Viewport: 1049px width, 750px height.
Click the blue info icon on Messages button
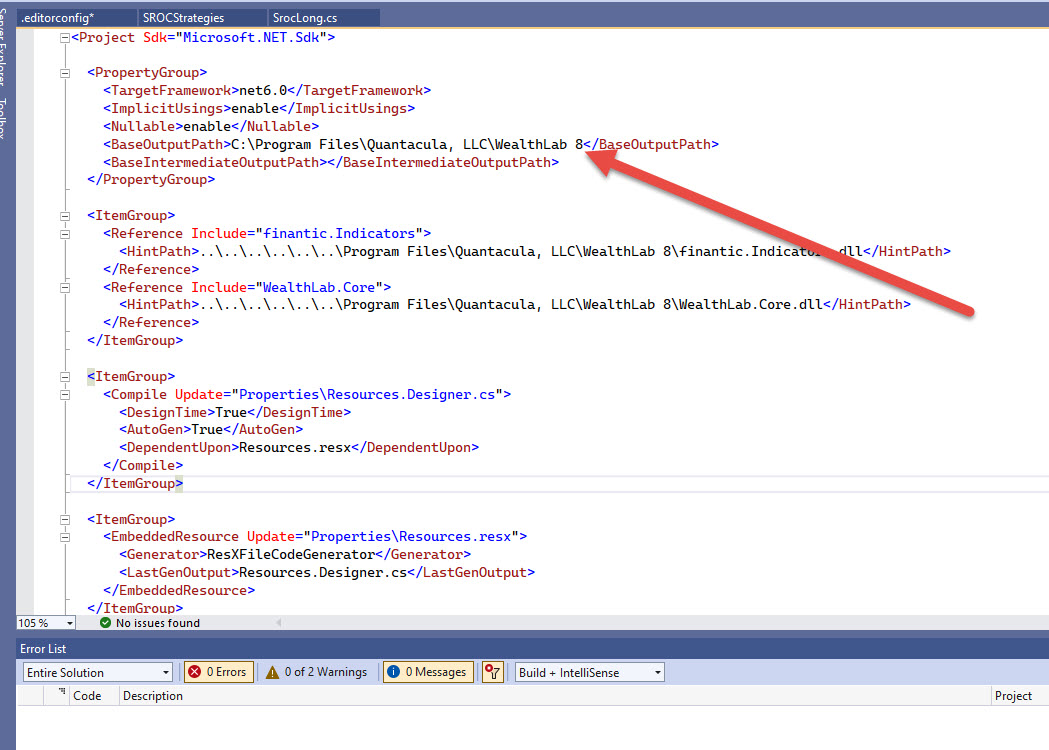tap(393, 672)
